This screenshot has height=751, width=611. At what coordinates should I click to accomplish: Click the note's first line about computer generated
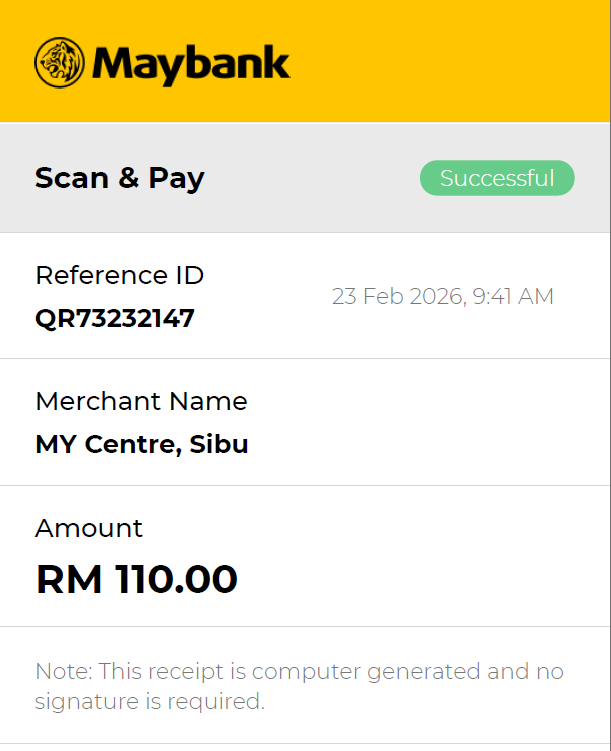pyautogui.click(x=299, y=670)
